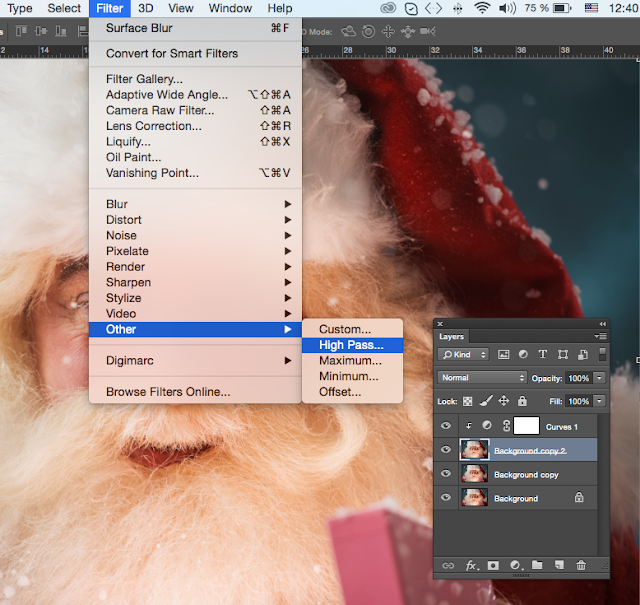Open the Normal blend mode dropdown
Viewport: 640px width, 605px height.
pyautogui.click(x=482, y=378)
